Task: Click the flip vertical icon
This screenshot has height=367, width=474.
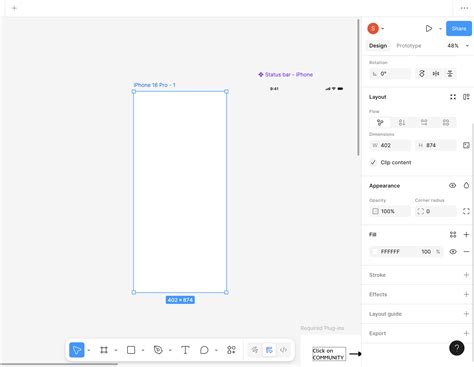Action: click(450, 74)
